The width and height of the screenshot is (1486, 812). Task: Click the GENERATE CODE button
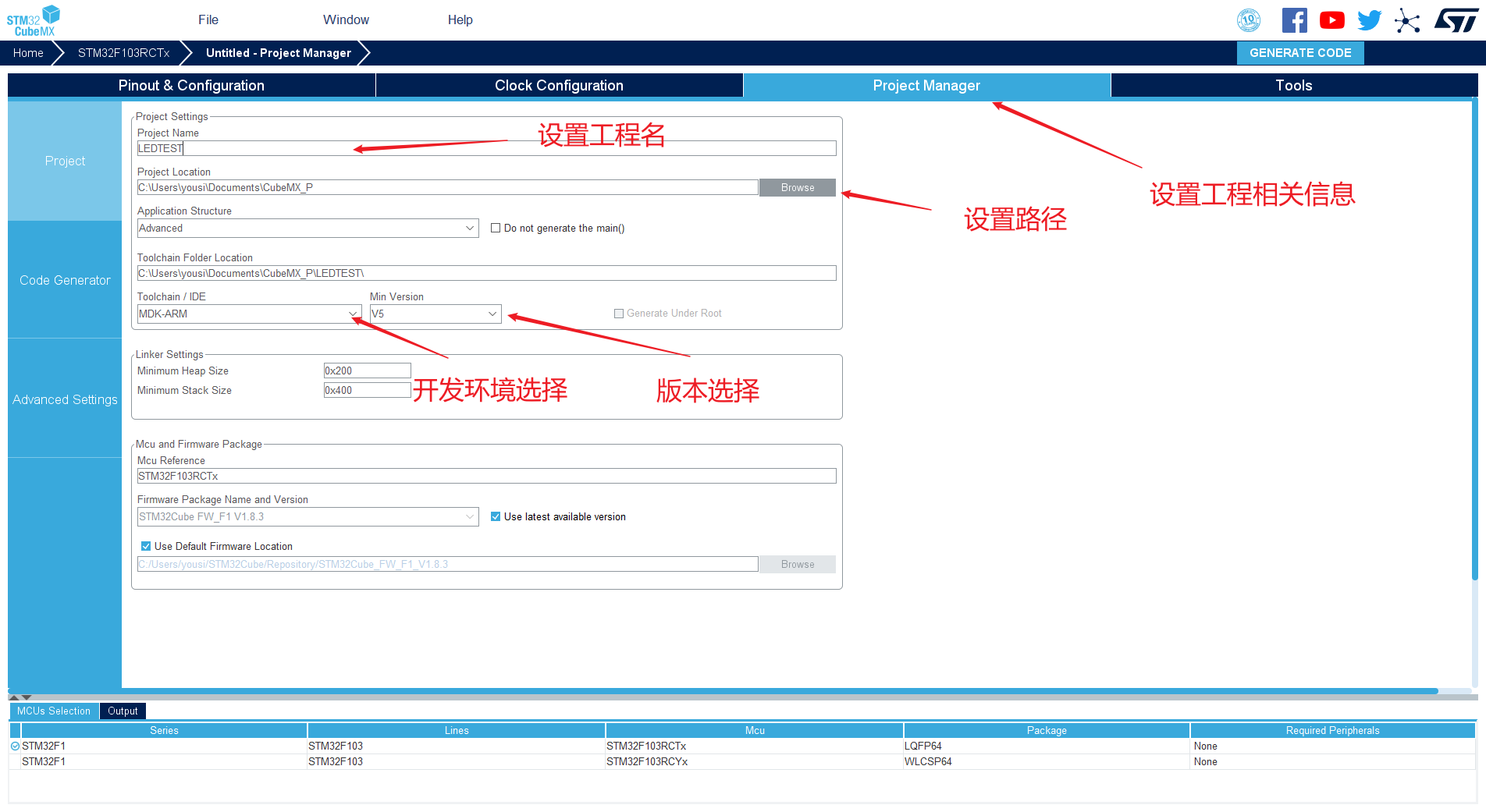click(1300, 53)
